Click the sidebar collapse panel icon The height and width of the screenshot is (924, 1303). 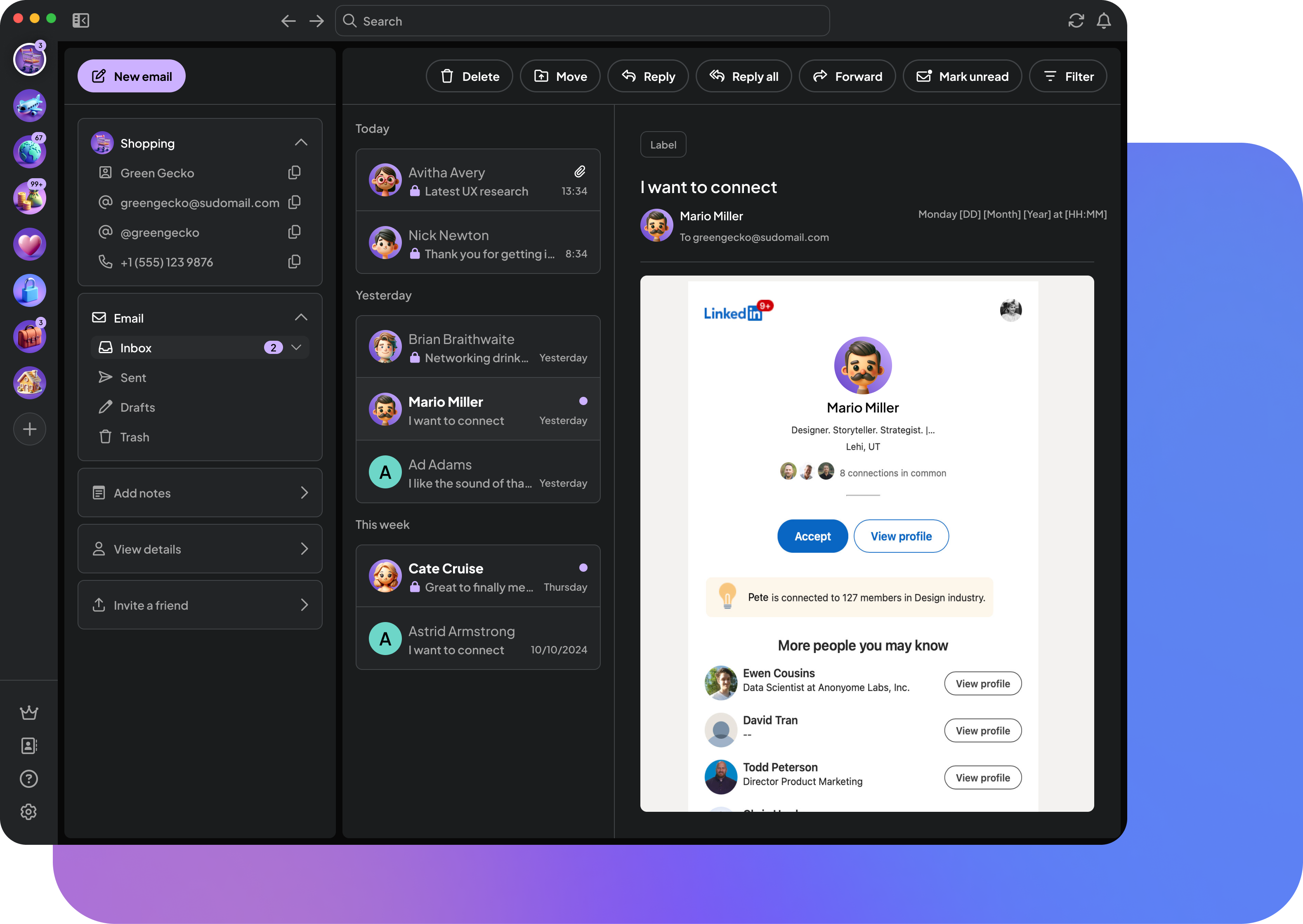click(x=81, y=21)
